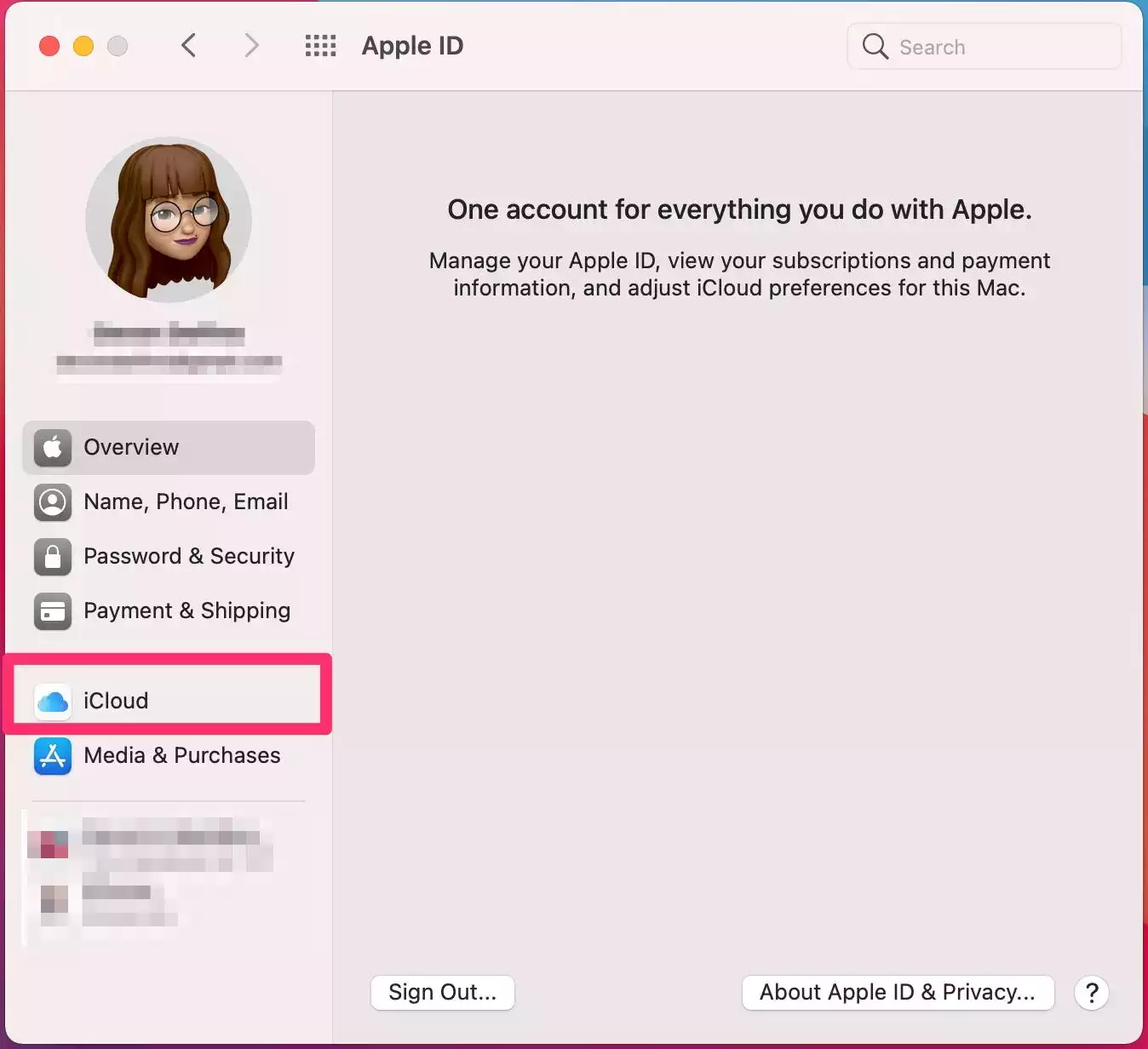Show all preferences with the grid icon
Image resolution: width=1148 pixels, height=1049 pixels.
pyautogui.click(x=320, y=46)
